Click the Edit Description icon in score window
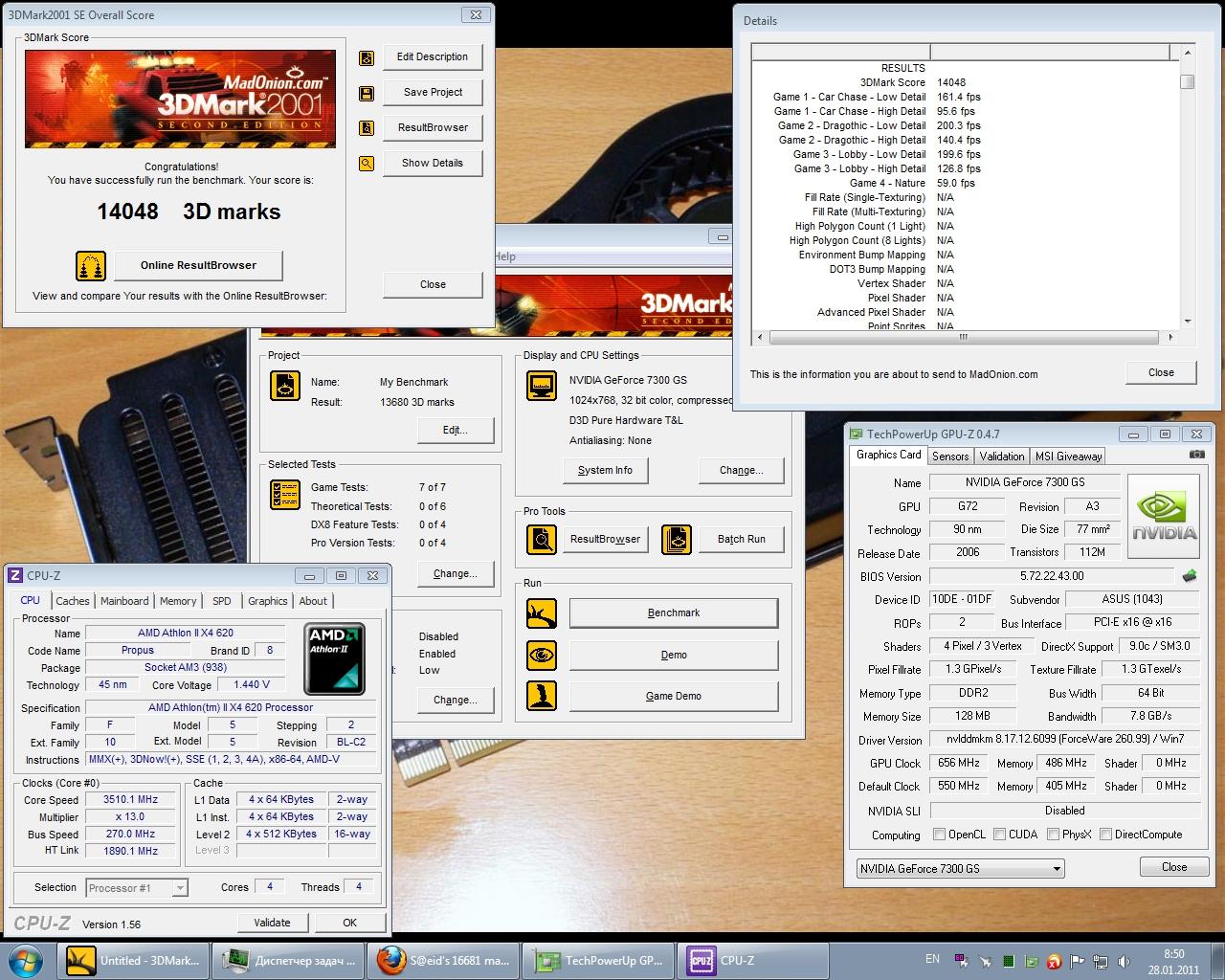 pos(367,57)
